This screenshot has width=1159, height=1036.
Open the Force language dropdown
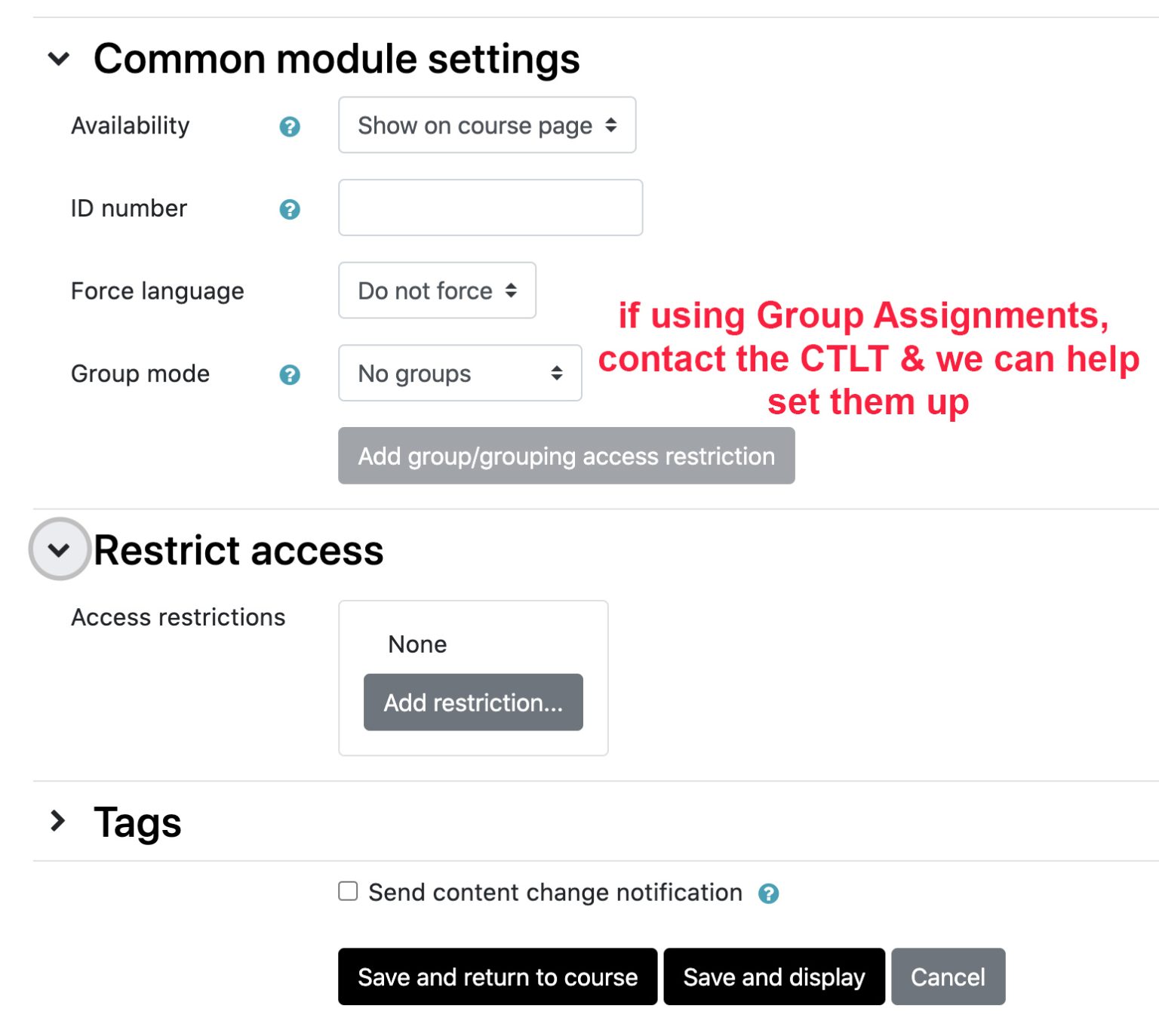tap(437, 291)
